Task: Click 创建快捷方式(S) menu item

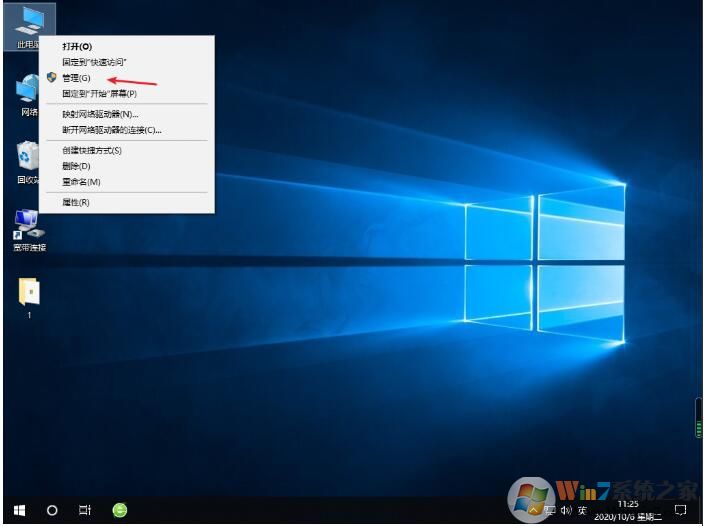Action: [x=126, y=150]
